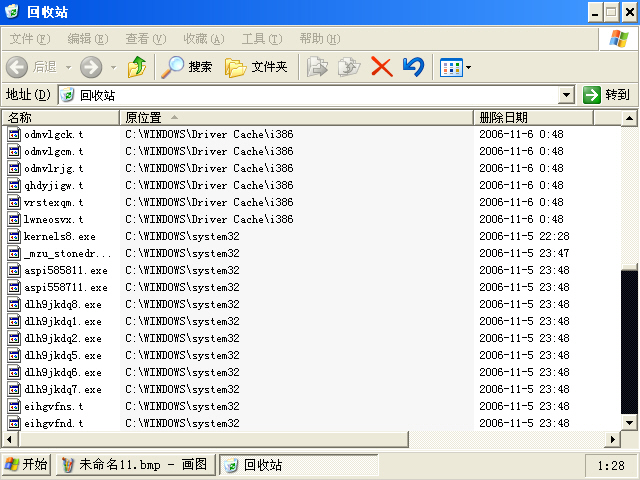
Task: Open the 查看(V) menu
Action: [146, 39]
